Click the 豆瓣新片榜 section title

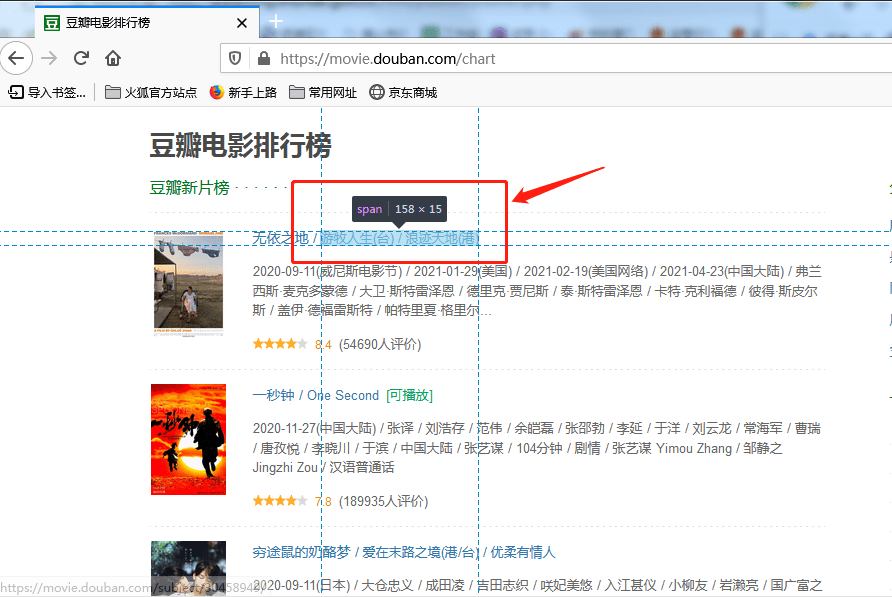tap(189, 187)
